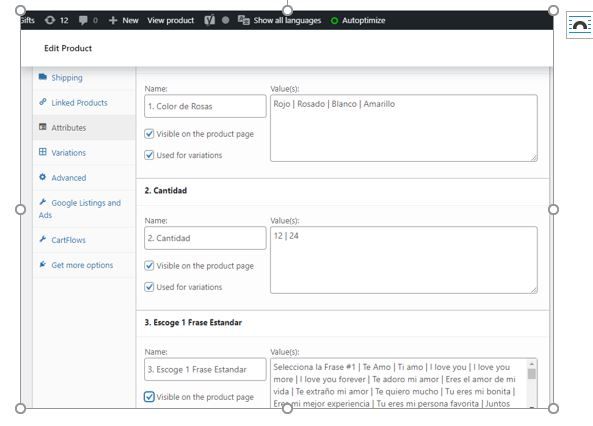
Task: Click the layout options icon outside the image
Action: pyautogui.click(x=579, y=25)
